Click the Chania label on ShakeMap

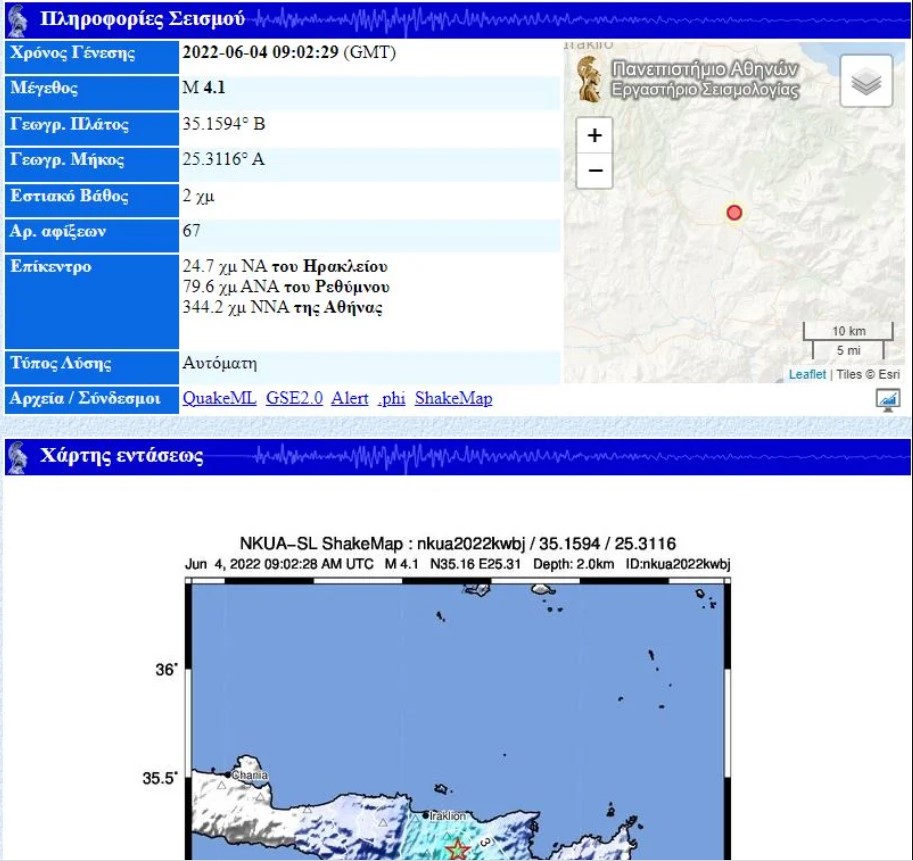(x=249, y=774)
